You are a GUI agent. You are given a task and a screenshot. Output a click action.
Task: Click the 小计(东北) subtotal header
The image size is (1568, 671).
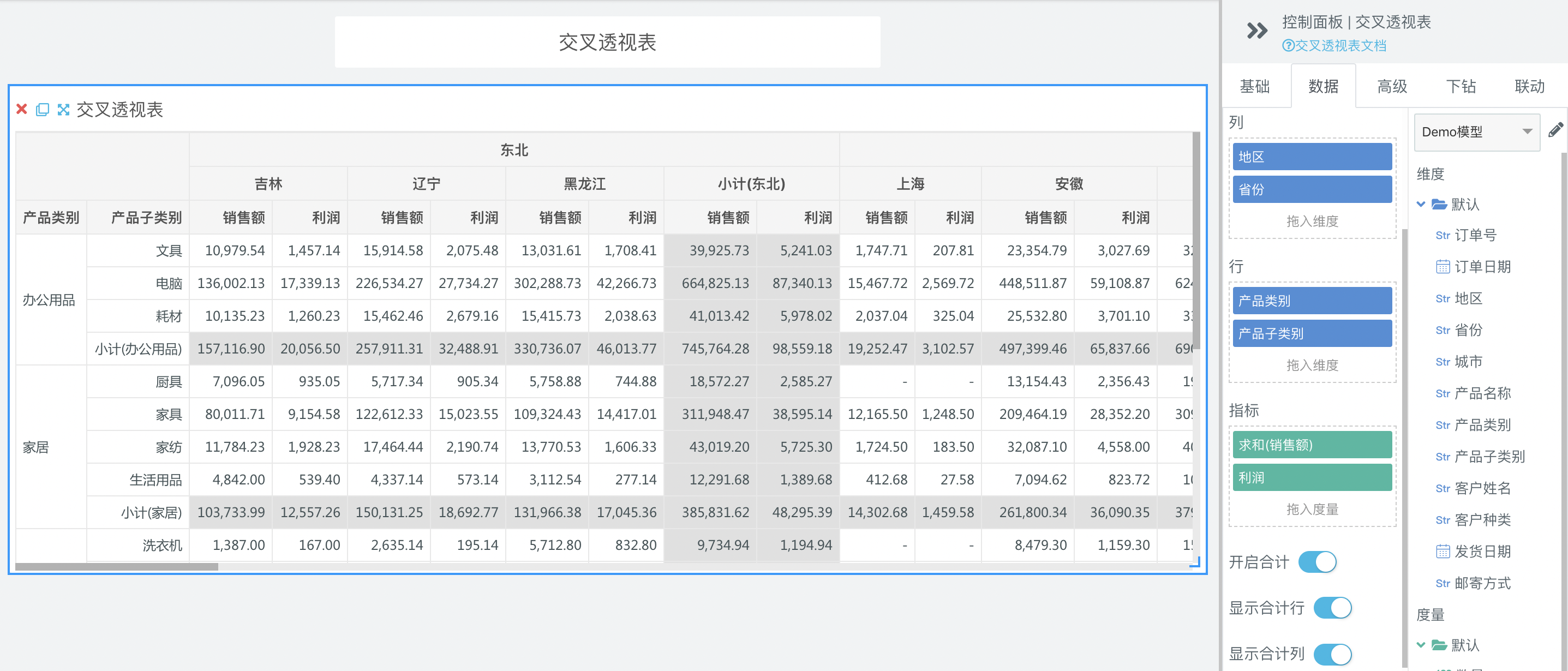coord(752,184)
